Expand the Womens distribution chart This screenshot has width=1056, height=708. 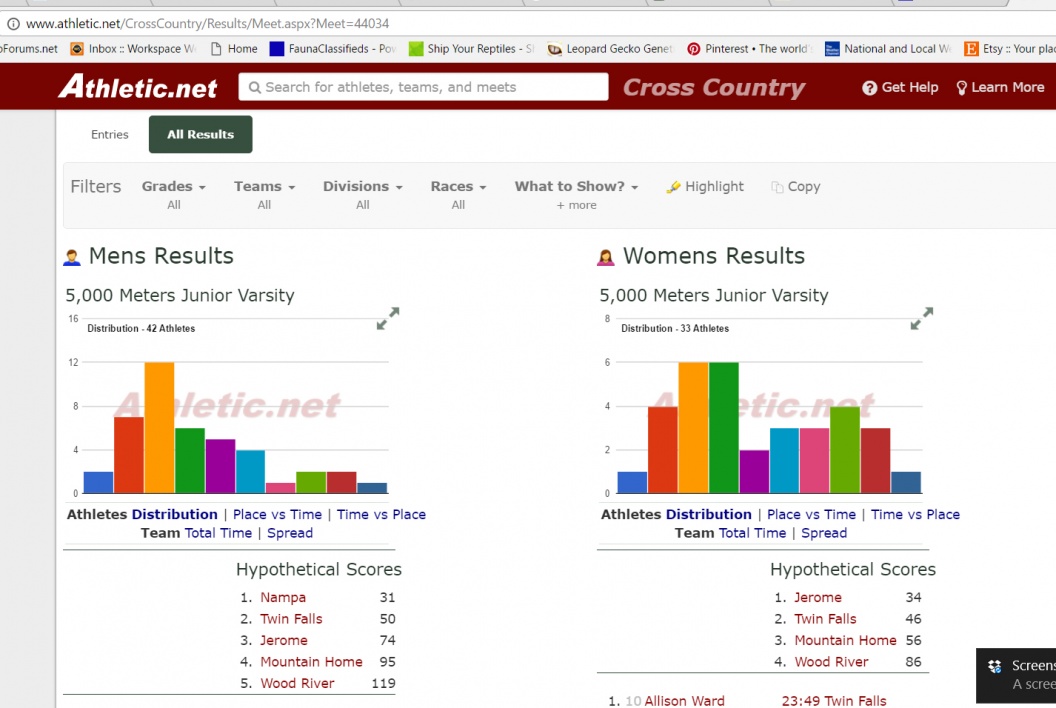pos(922,318)
